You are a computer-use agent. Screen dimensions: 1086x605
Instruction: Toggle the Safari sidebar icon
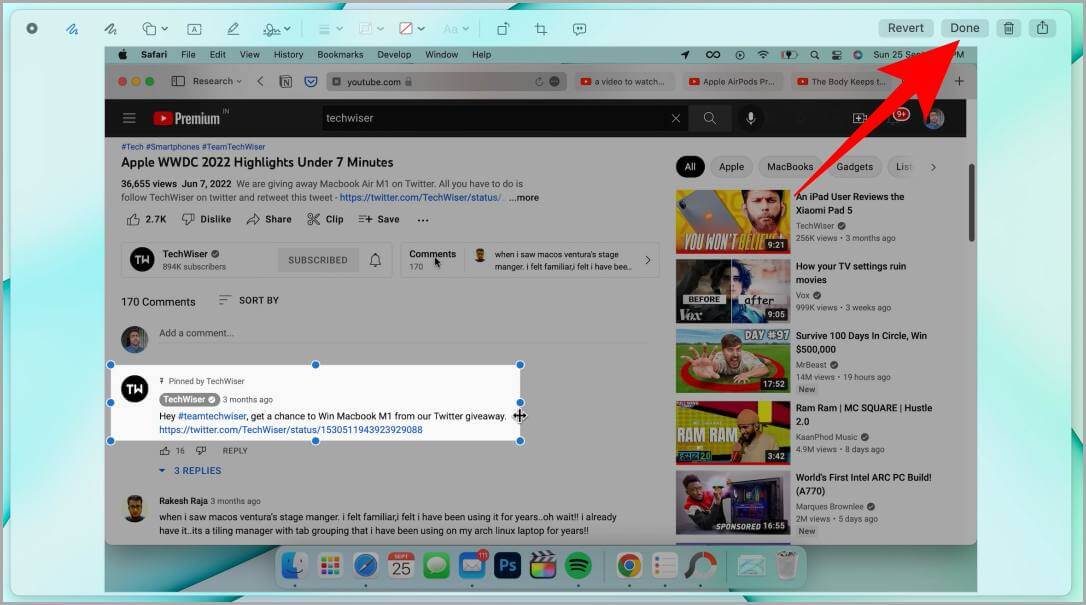coord(178,81)
